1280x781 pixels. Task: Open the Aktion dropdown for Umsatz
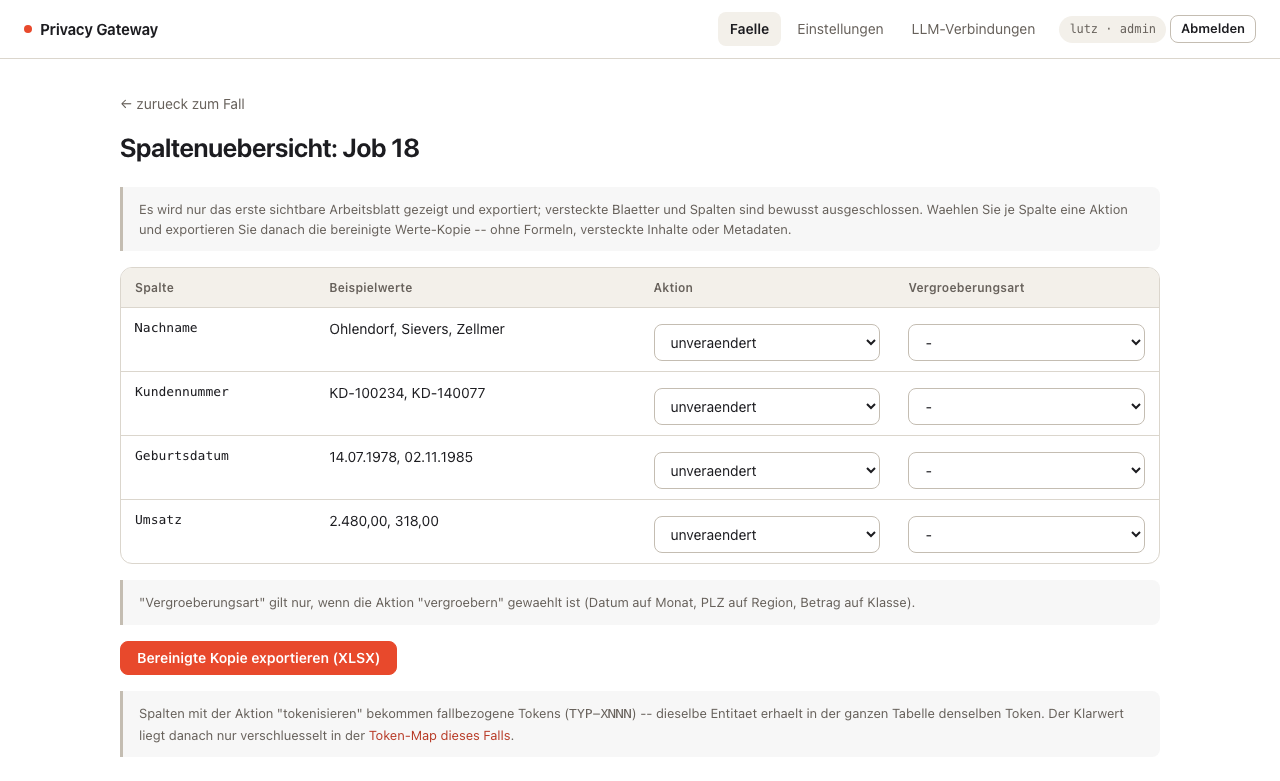click(x=767, y=534)
